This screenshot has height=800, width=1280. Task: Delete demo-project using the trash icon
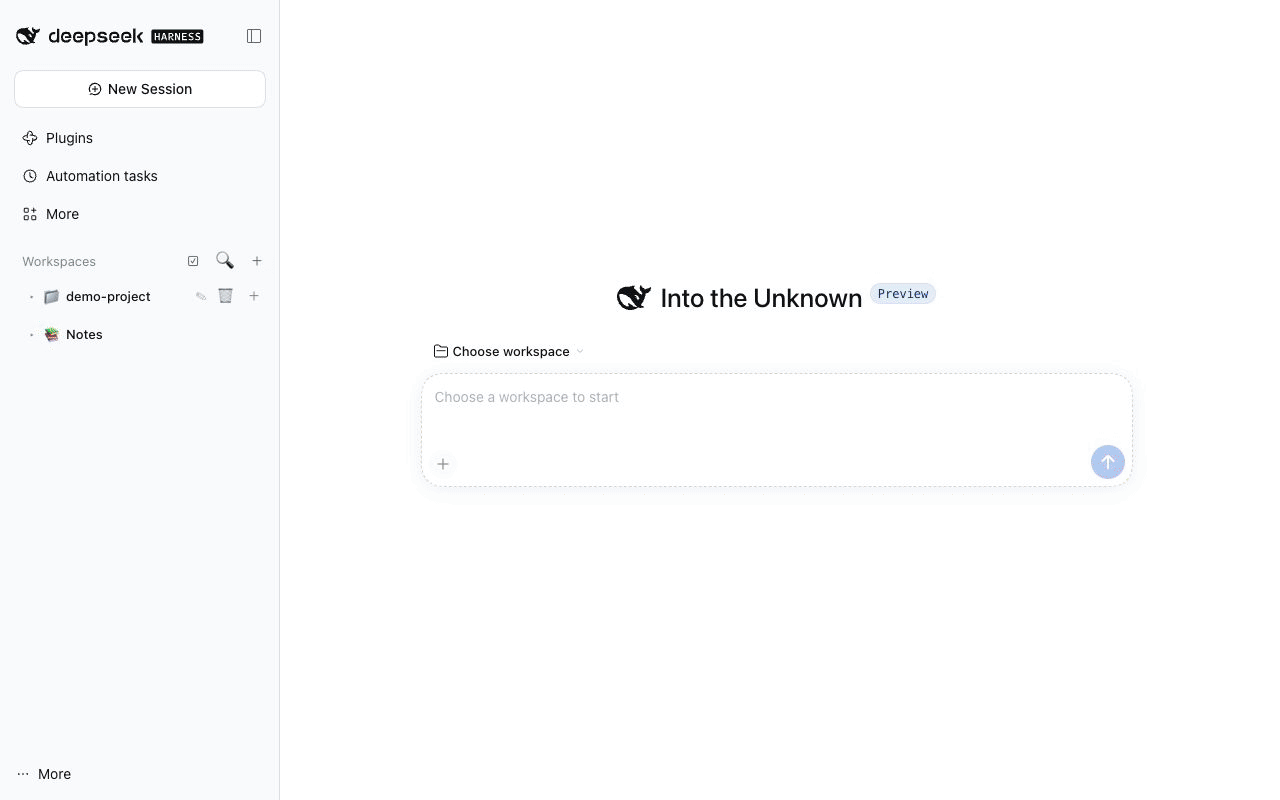pyautogui.click(x=226, y=296)
